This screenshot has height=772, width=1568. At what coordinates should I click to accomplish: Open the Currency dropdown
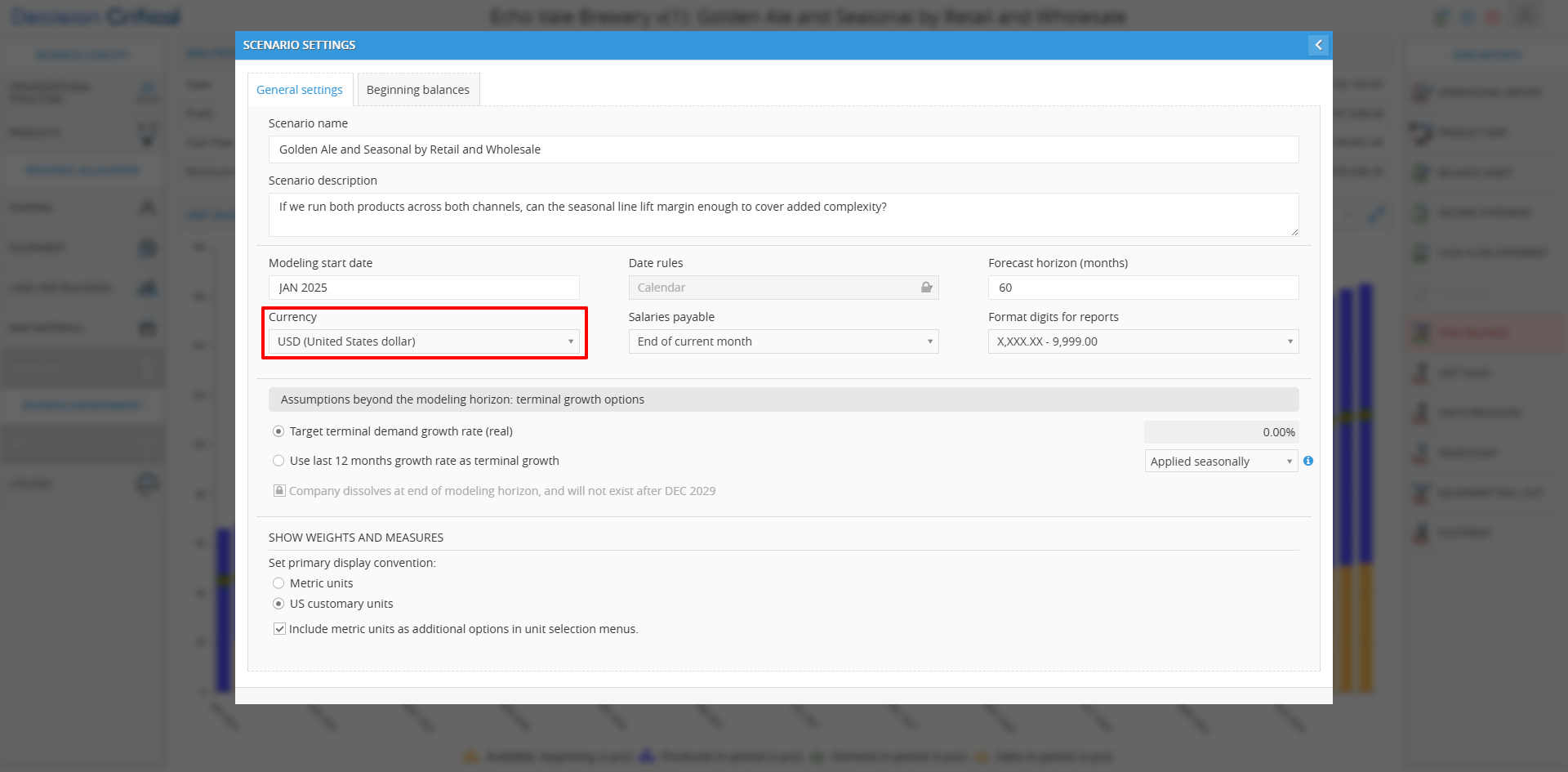point(424,341)
